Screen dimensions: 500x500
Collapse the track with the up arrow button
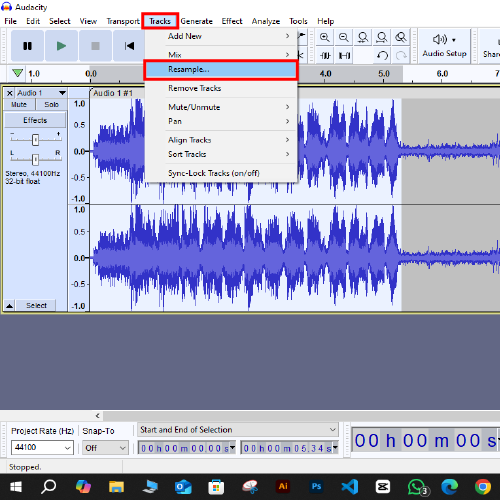tap(9, 305)
